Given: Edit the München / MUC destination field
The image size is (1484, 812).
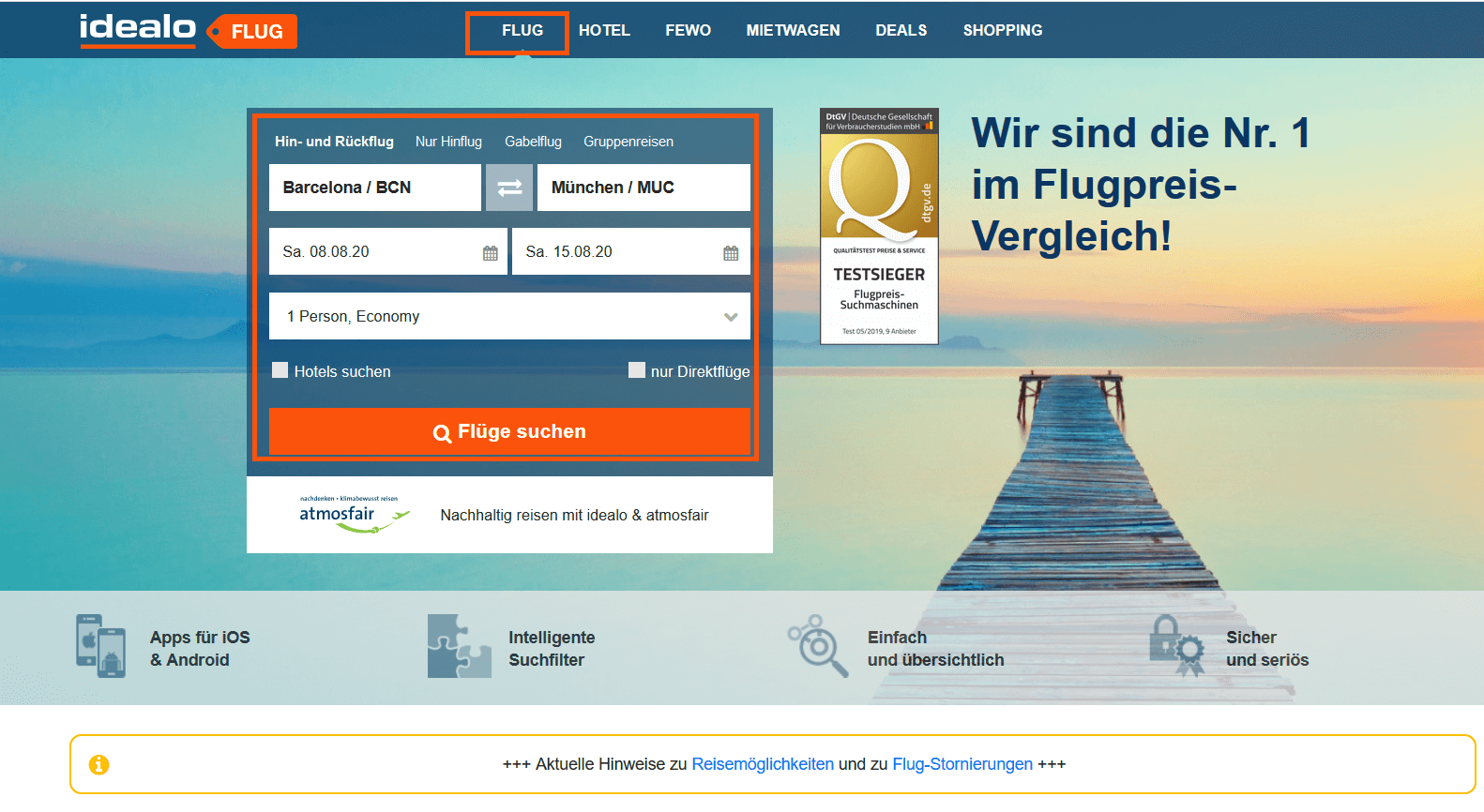Looking at the screenshot, I should coord(644,188).
